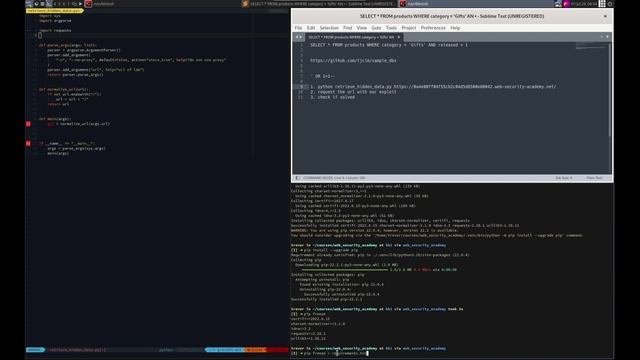This screenshot has height=360, width=640.
Task: Close the SELECT * FROM products tab
Action: (399, 37)
